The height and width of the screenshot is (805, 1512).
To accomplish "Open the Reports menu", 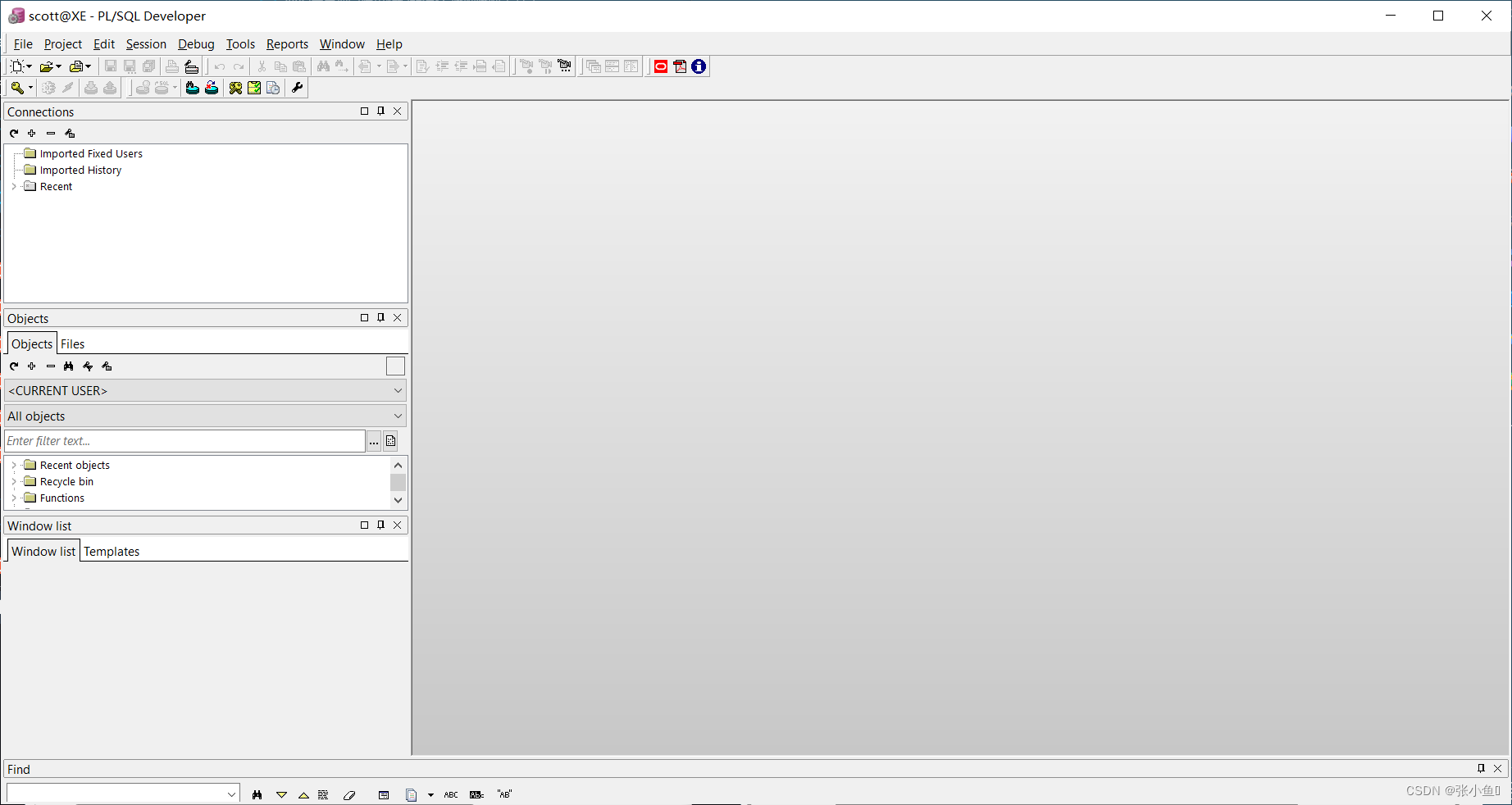I will (287, 44).
